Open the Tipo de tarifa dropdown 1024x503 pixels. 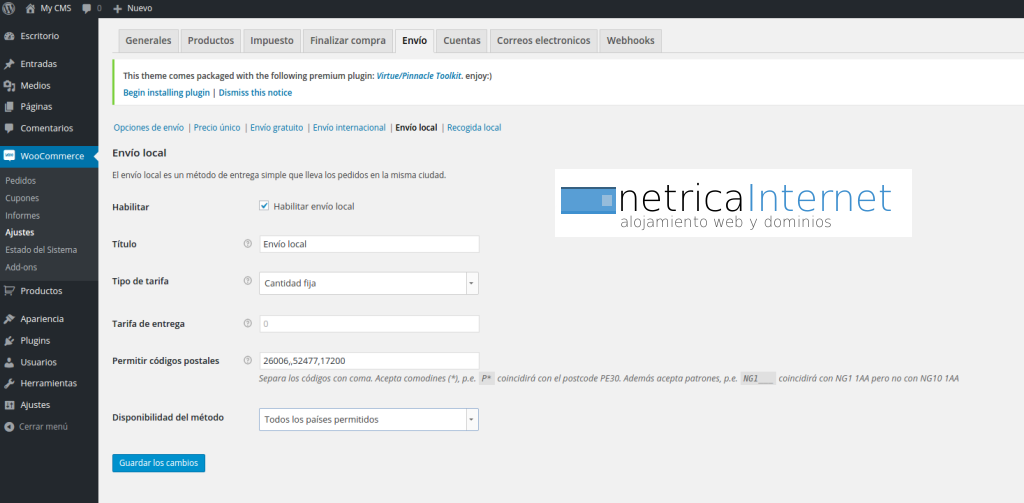click(368, 283)
